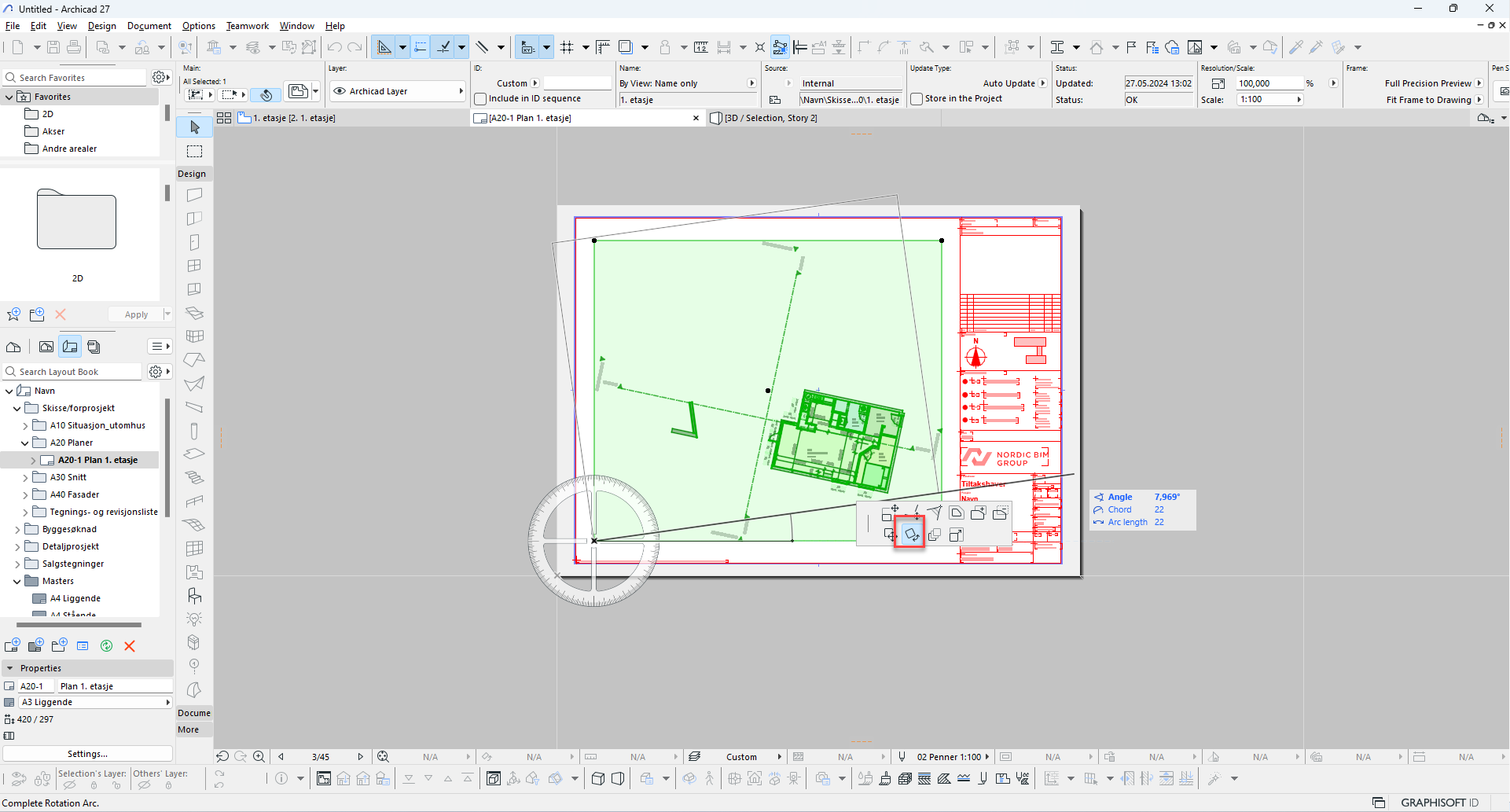Click the Undo arrow in toolbar

335,47
